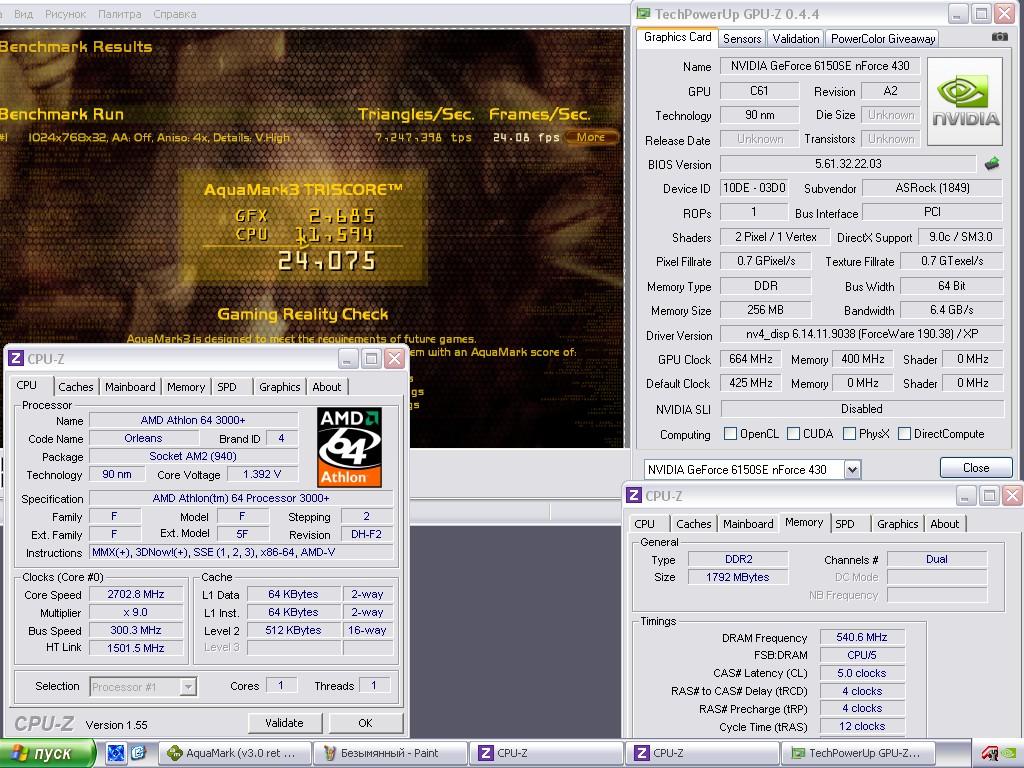
Task: Click the BIOS save chip icon in GPU-Z
Action: 992,164
